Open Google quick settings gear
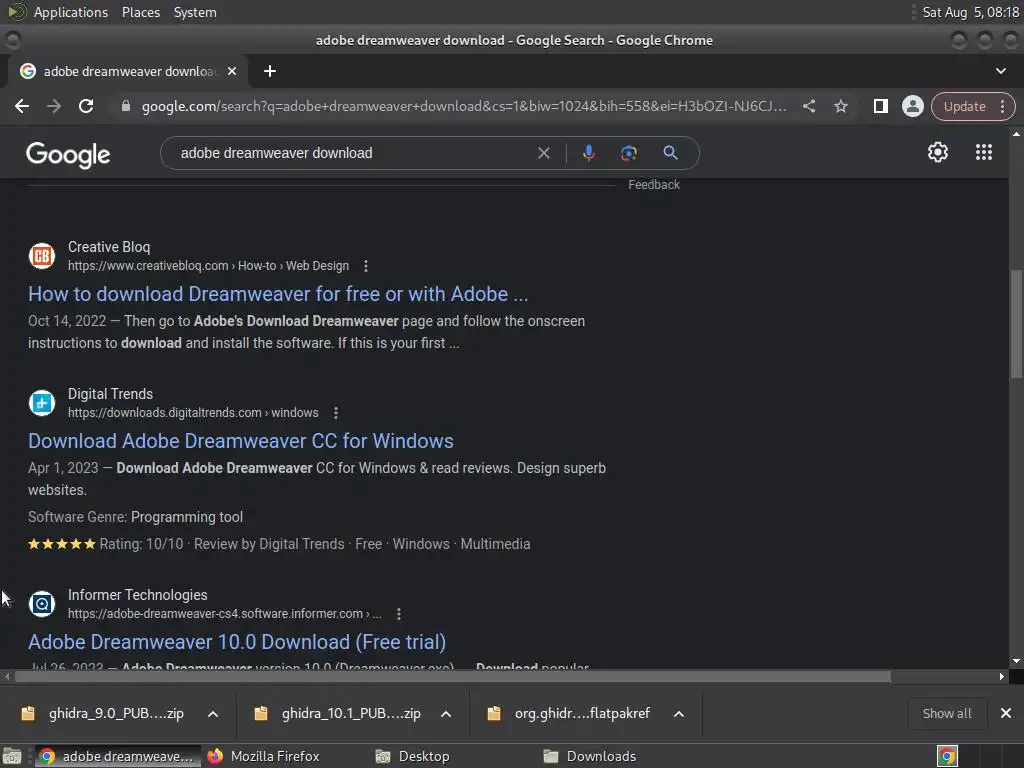The image size is (1024, 768). pyautogui.click(x=938, y=152)
